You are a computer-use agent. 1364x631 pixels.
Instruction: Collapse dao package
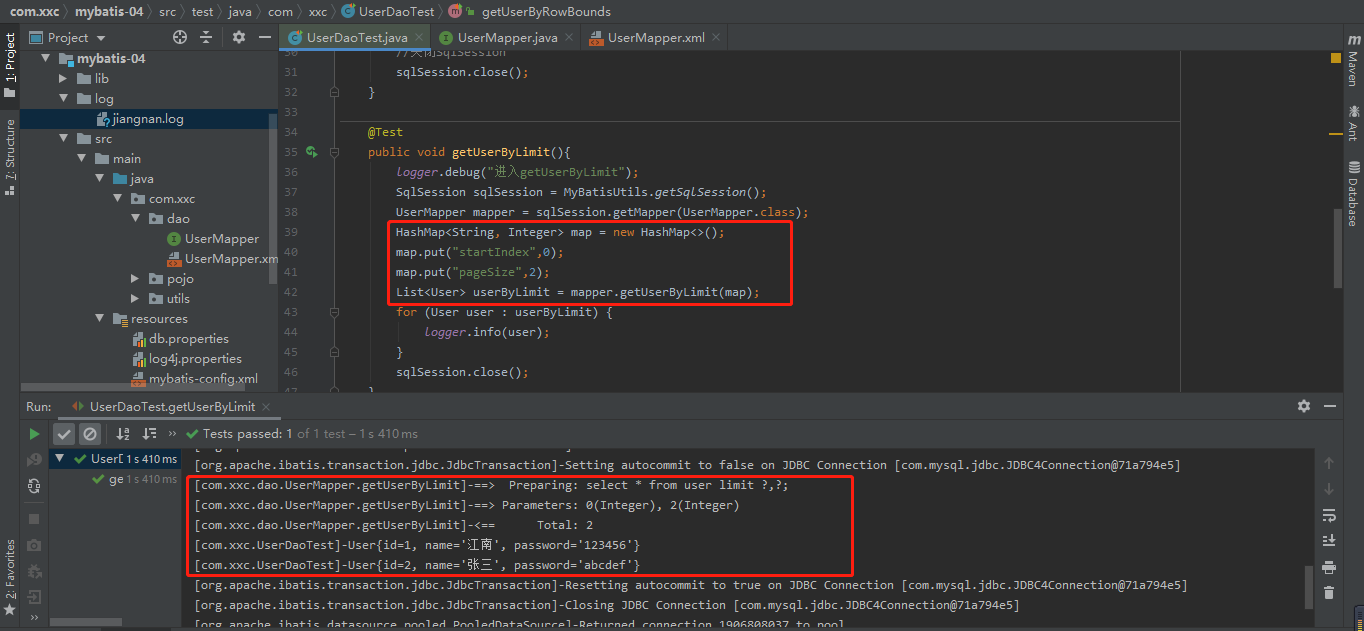[x=135, y=218]
